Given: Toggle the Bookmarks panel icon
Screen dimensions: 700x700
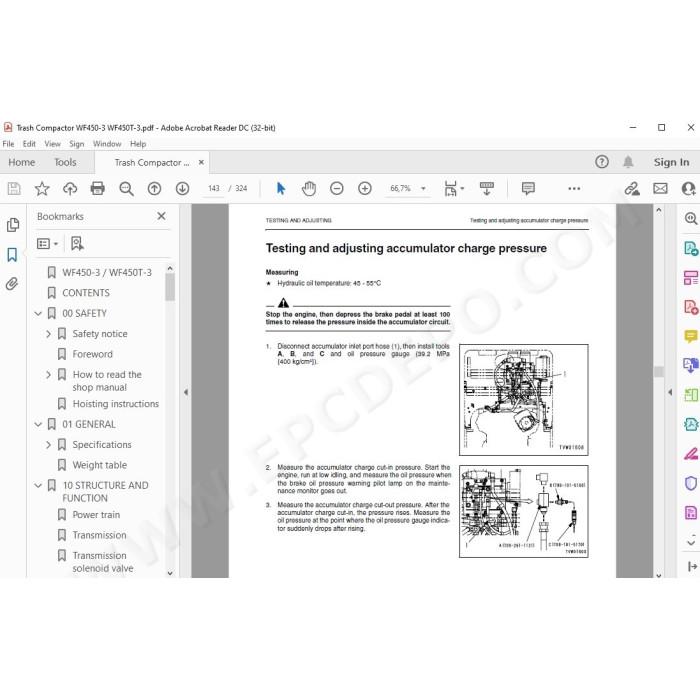Looking at the screenshot, I should (12, 255).
